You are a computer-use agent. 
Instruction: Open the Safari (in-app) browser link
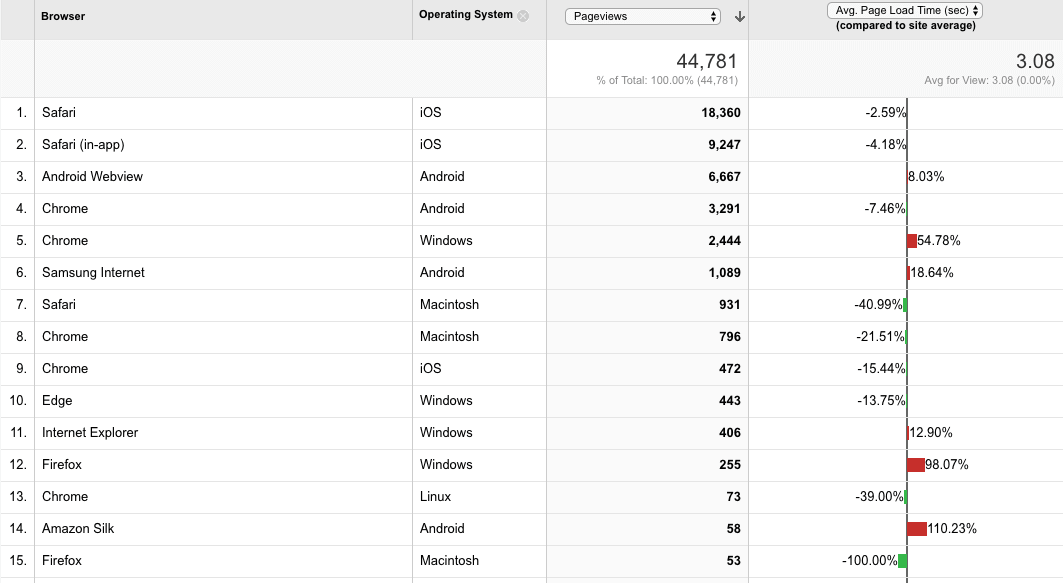coord(83,144)
